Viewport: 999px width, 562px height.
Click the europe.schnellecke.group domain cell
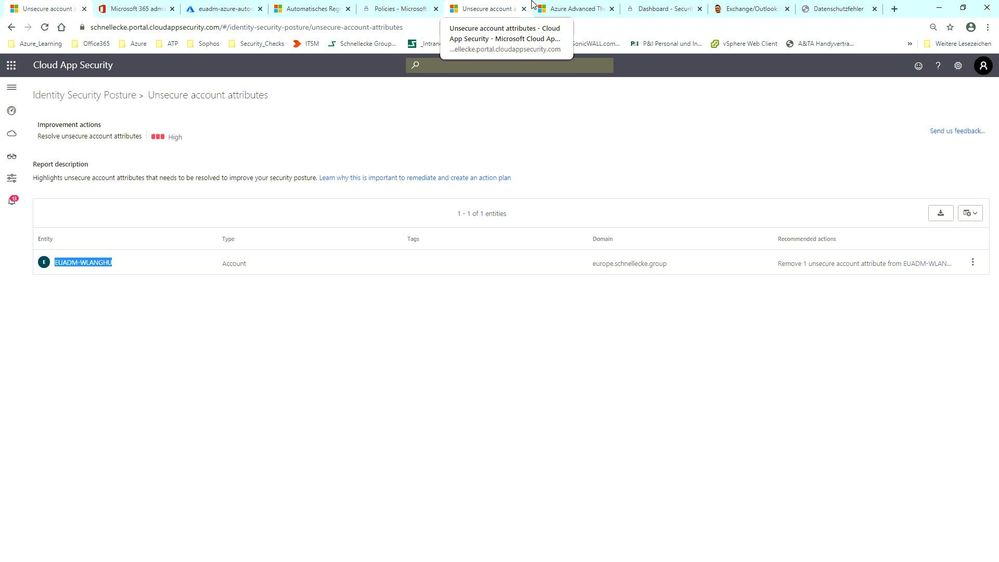[629, 263]
